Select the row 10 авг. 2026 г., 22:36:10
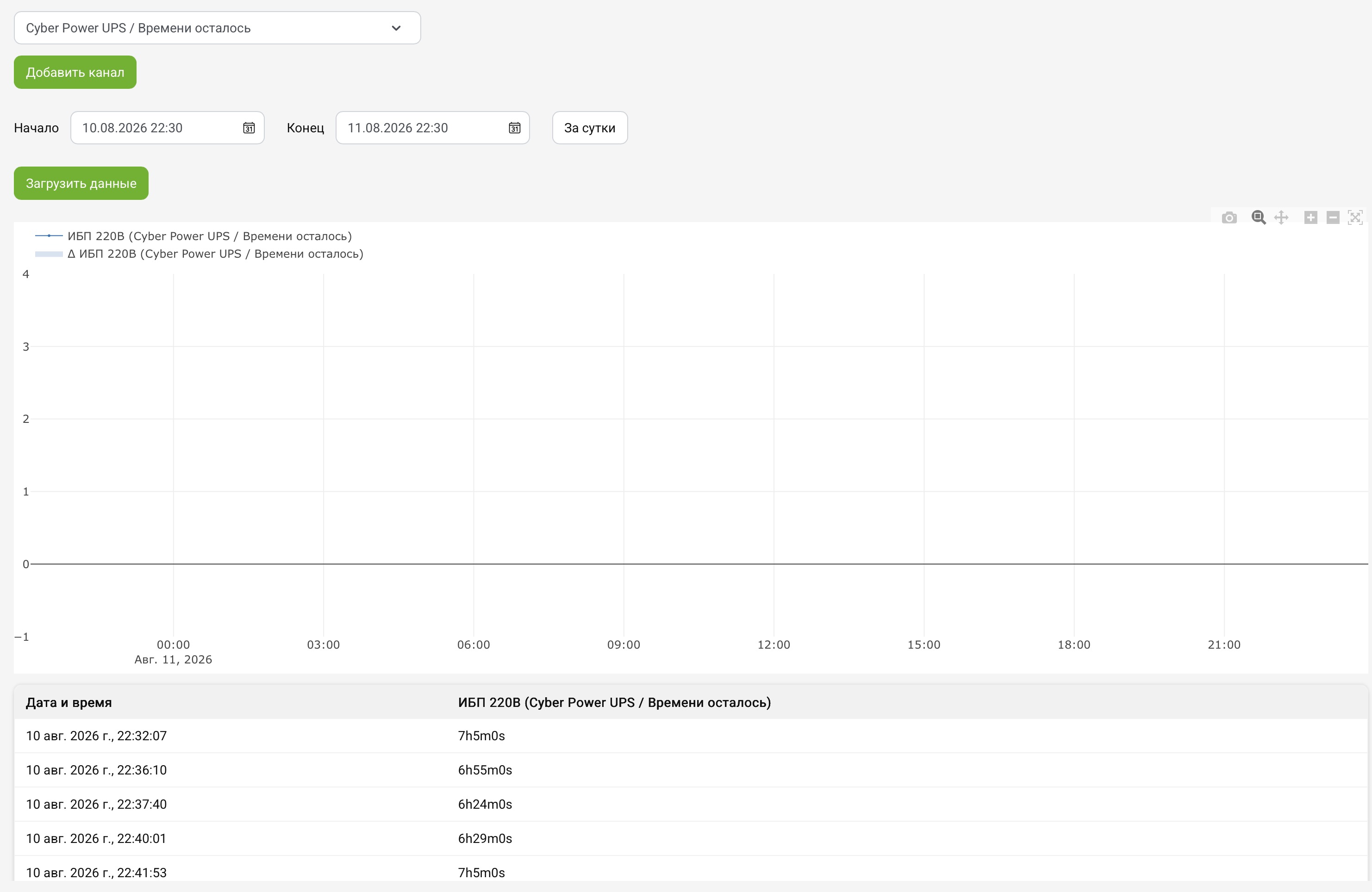This screenshot has width=1372, height=892. [x=691, y=770]
